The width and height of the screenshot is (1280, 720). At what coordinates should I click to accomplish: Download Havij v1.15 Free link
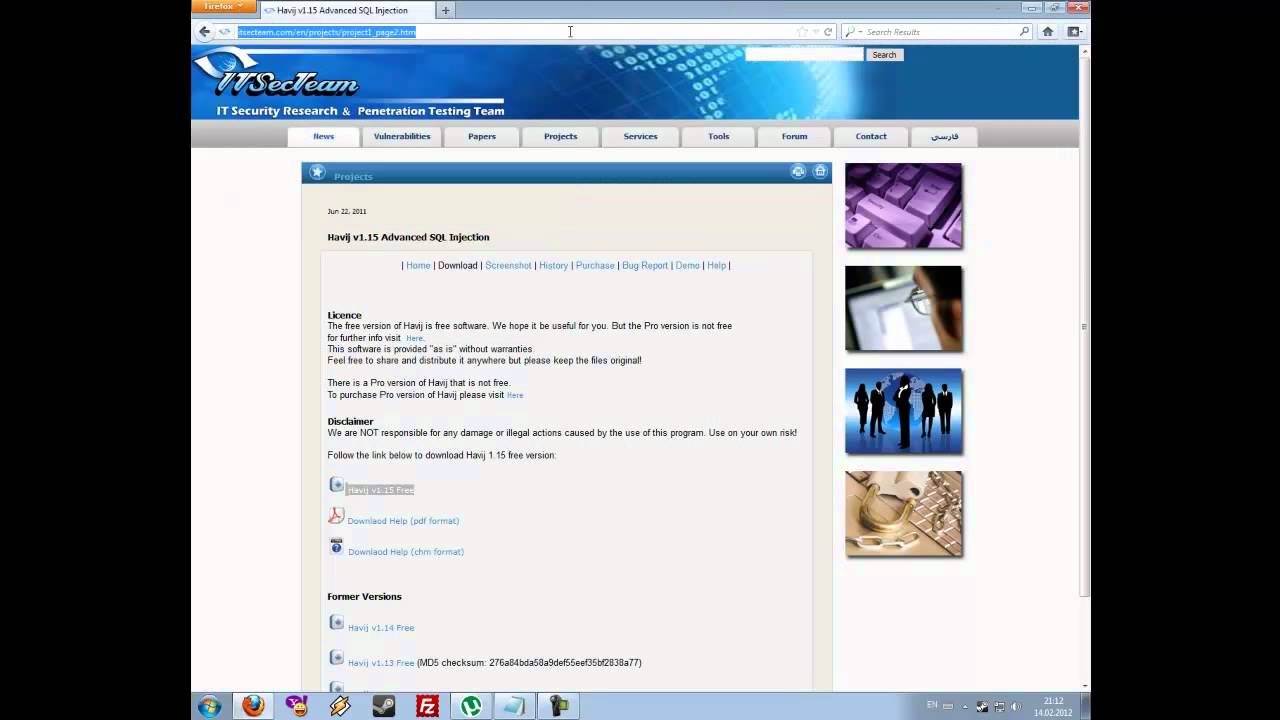380,490
